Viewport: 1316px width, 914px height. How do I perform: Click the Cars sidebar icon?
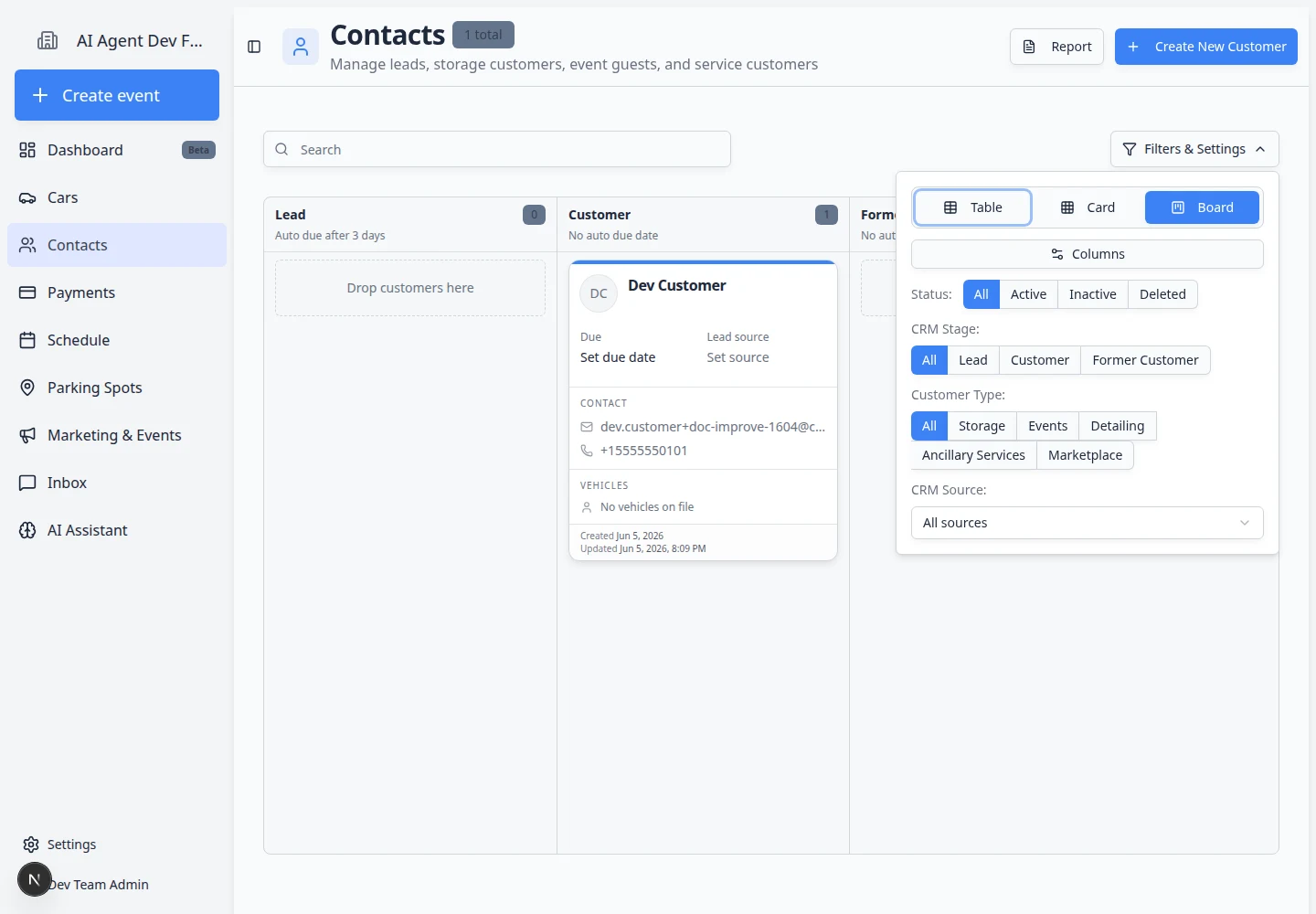coord(27,197)
